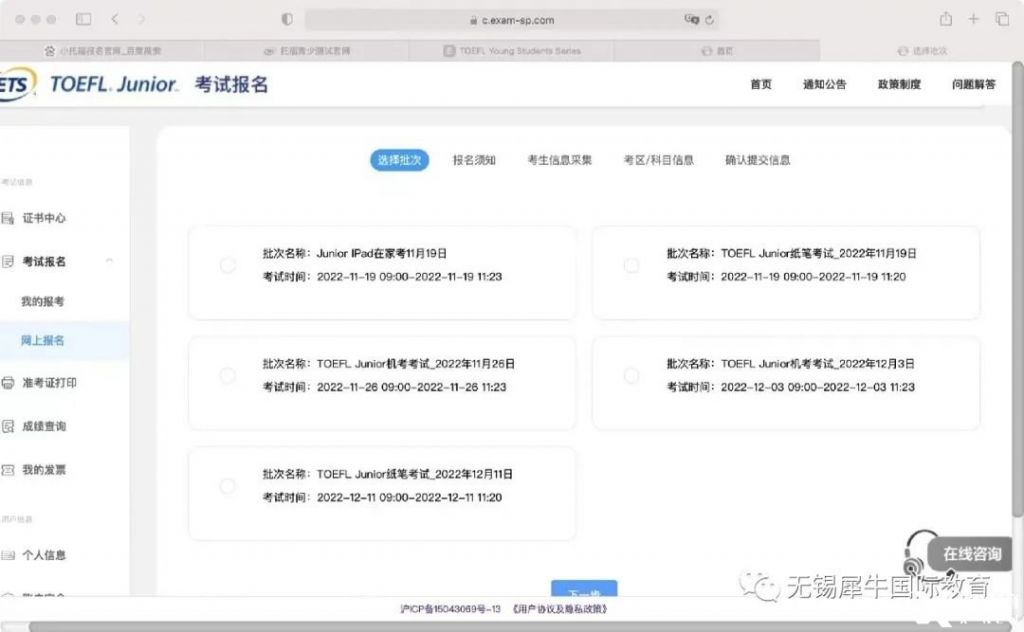Screen dimensions: 1024x632
Task: Click 考试报名 sidebar icon
Action: tap(7, 261)
